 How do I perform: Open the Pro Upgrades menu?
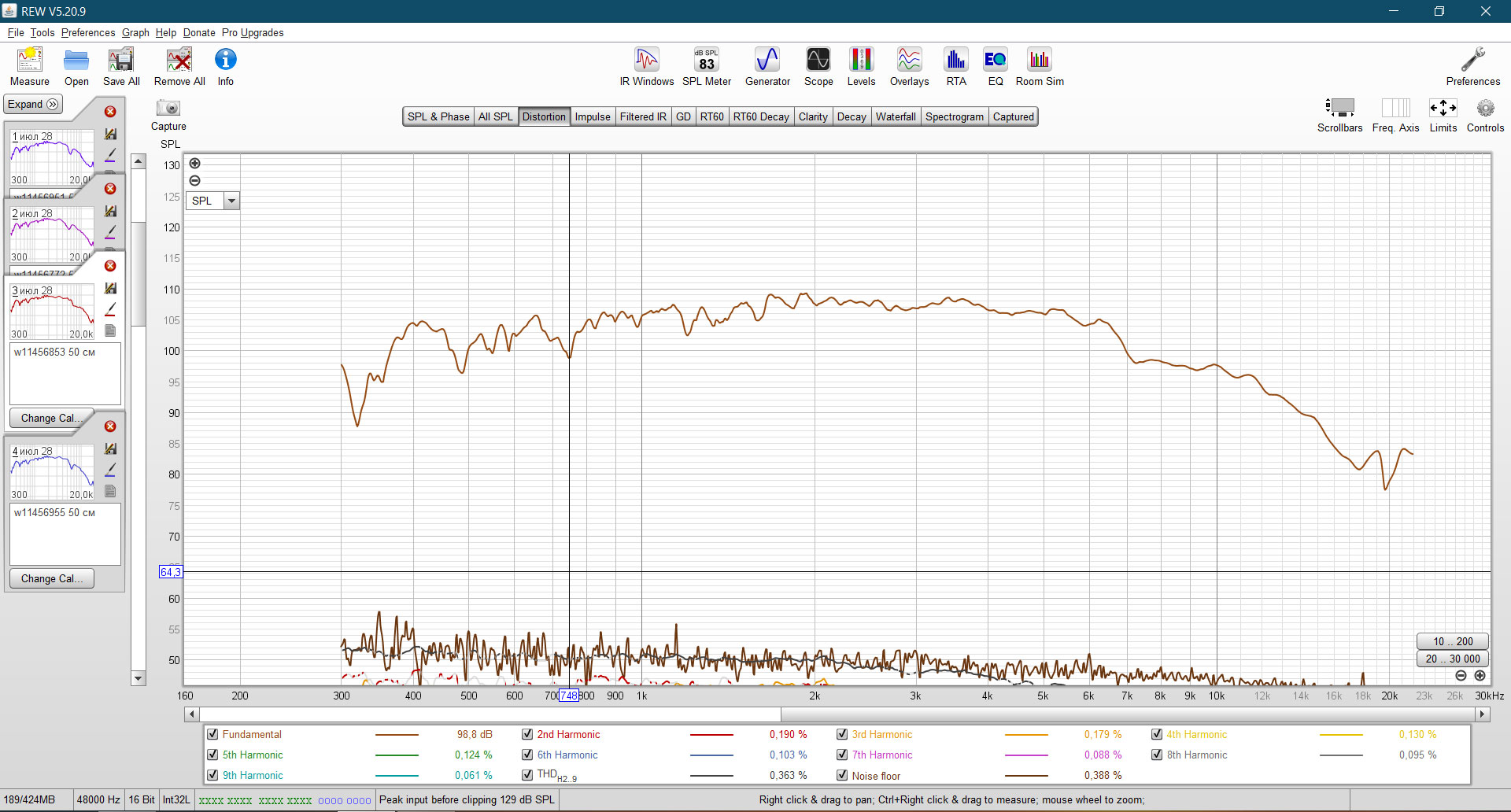click(253, 32)
